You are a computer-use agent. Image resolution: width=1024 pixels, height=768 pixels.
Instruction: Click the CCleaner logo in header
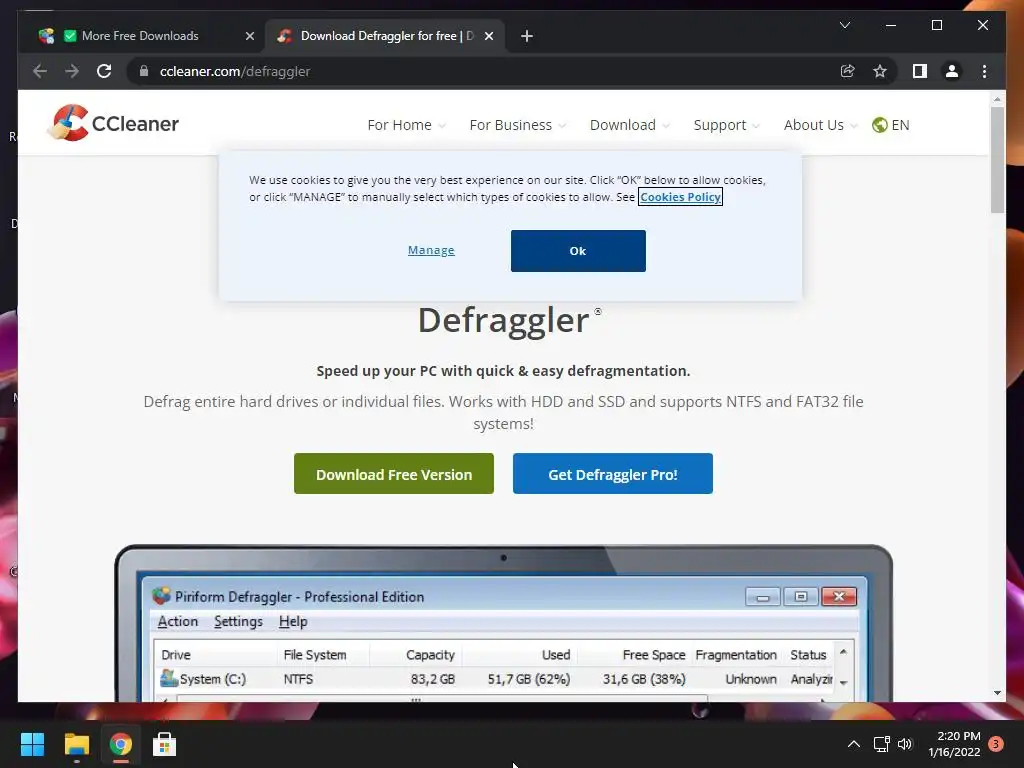tap(114, 123)
